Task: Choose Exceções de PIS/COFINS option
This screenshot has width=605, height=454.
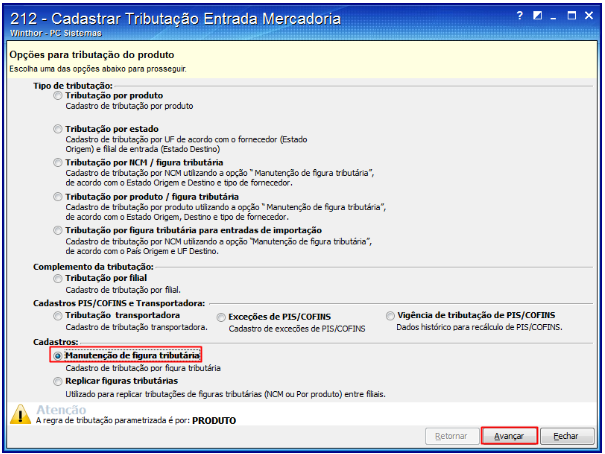Action: [x=221, y=317]
